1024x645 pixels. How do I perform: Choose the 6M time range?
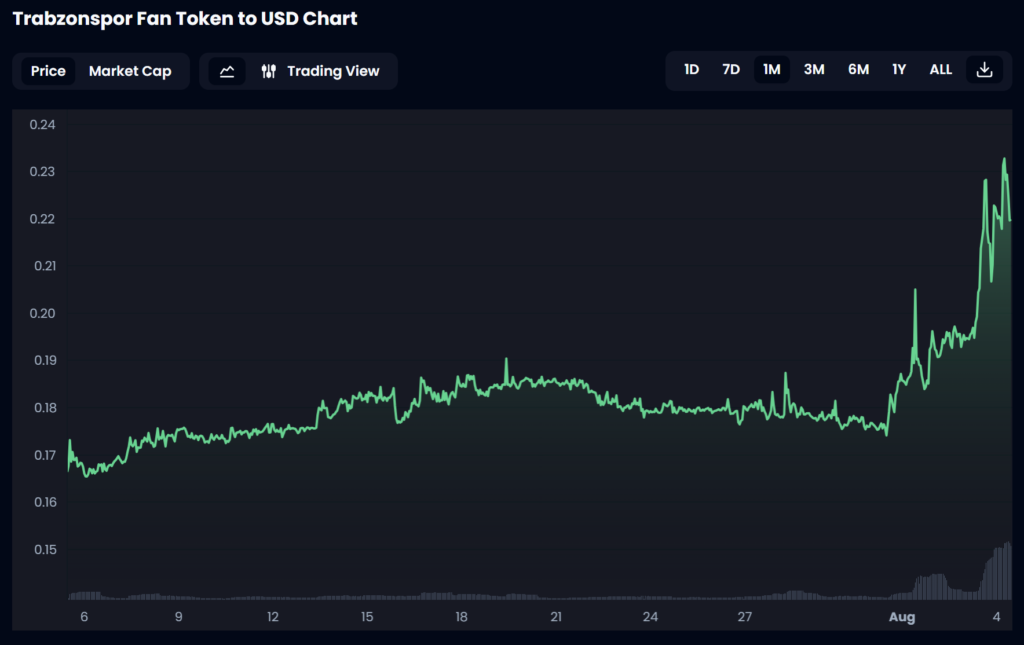858,70
